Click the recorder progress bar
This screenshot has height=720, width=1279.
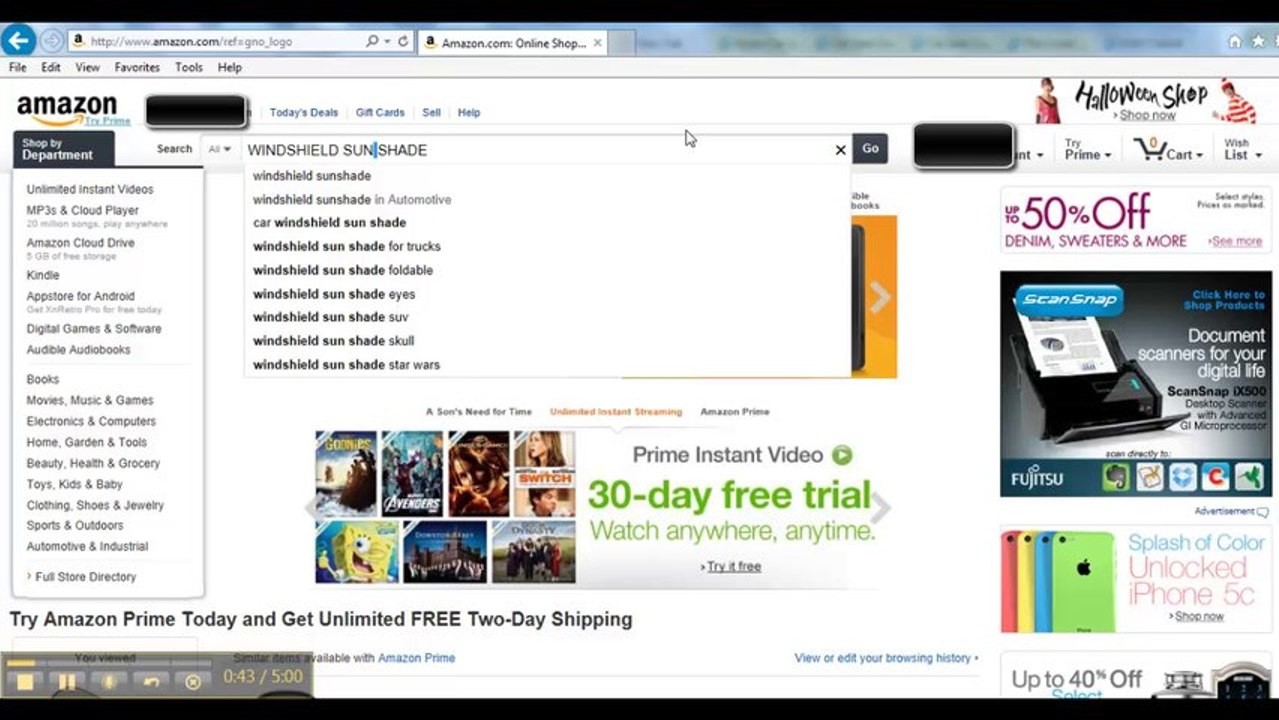(x=107, y=662)
